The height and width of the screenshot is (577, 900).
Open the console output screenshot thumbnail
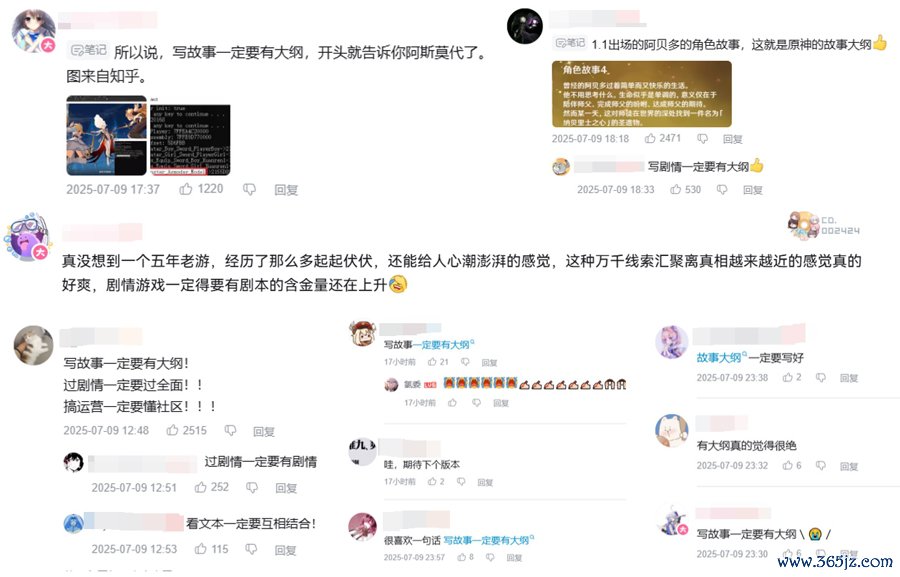pyautogui.click(x=190, y=137)
